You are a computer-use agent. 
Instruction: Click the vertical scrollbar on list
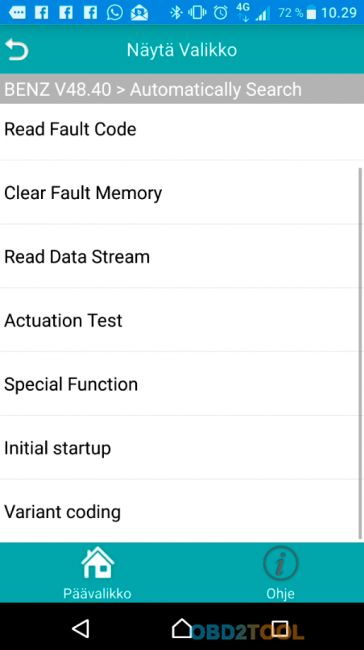coord(360,352)
